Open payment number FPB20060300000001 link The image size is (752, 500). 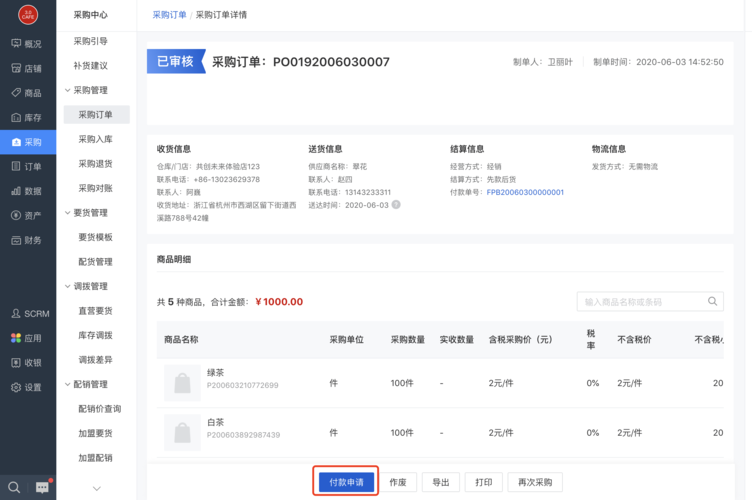click(x=525, y=192)
